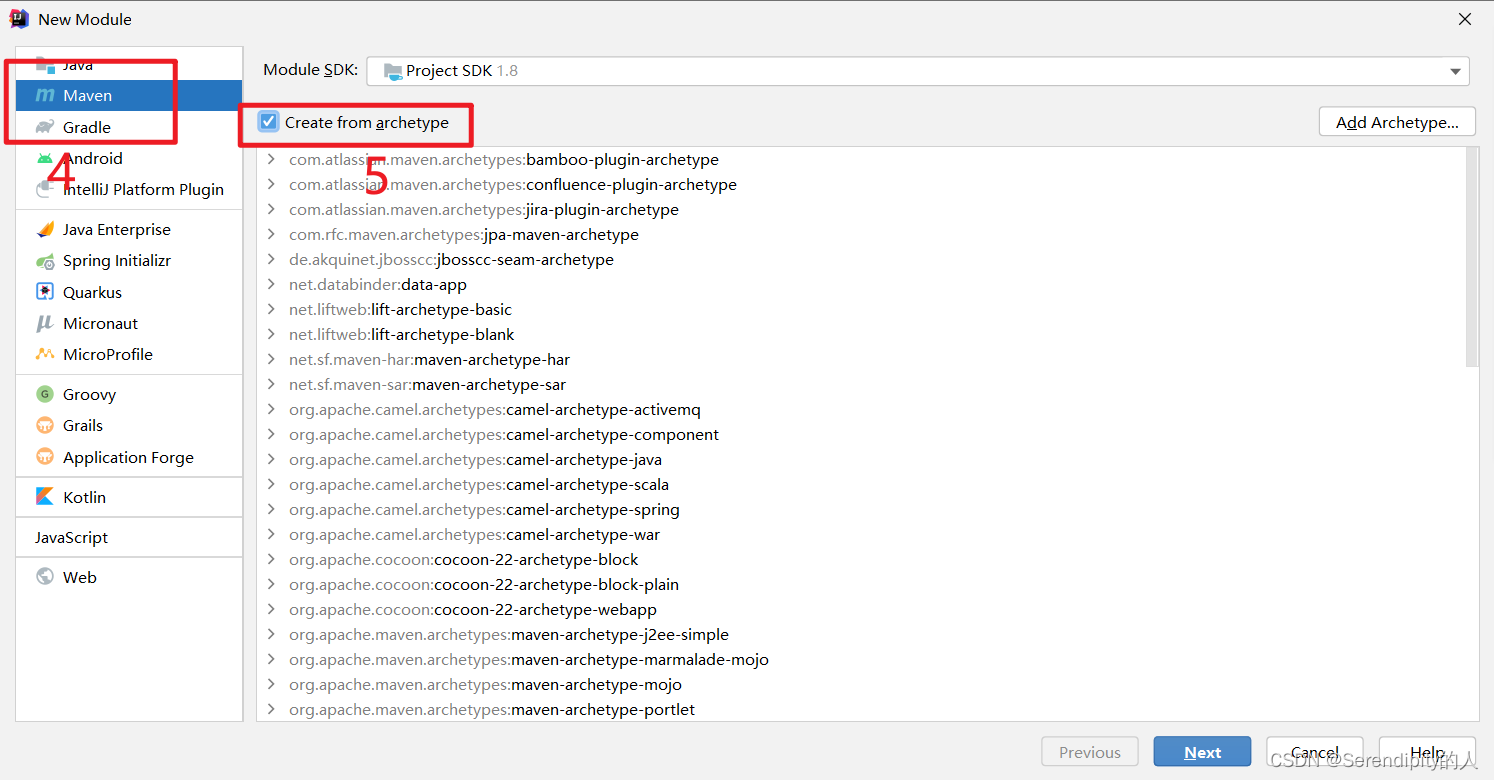Click the MicroProfile icon
The width and height of the screenshot is (1494, 780).
[x=45, y=354]
